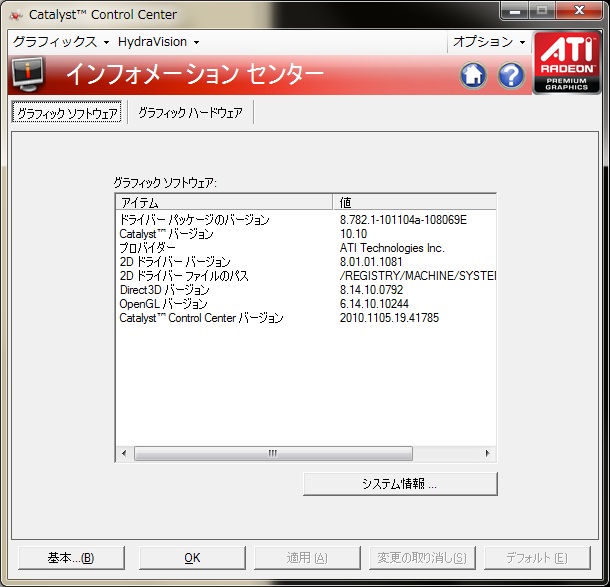Click the value 8.01.01.1081

pyautogui.click(x=371, y=262)
